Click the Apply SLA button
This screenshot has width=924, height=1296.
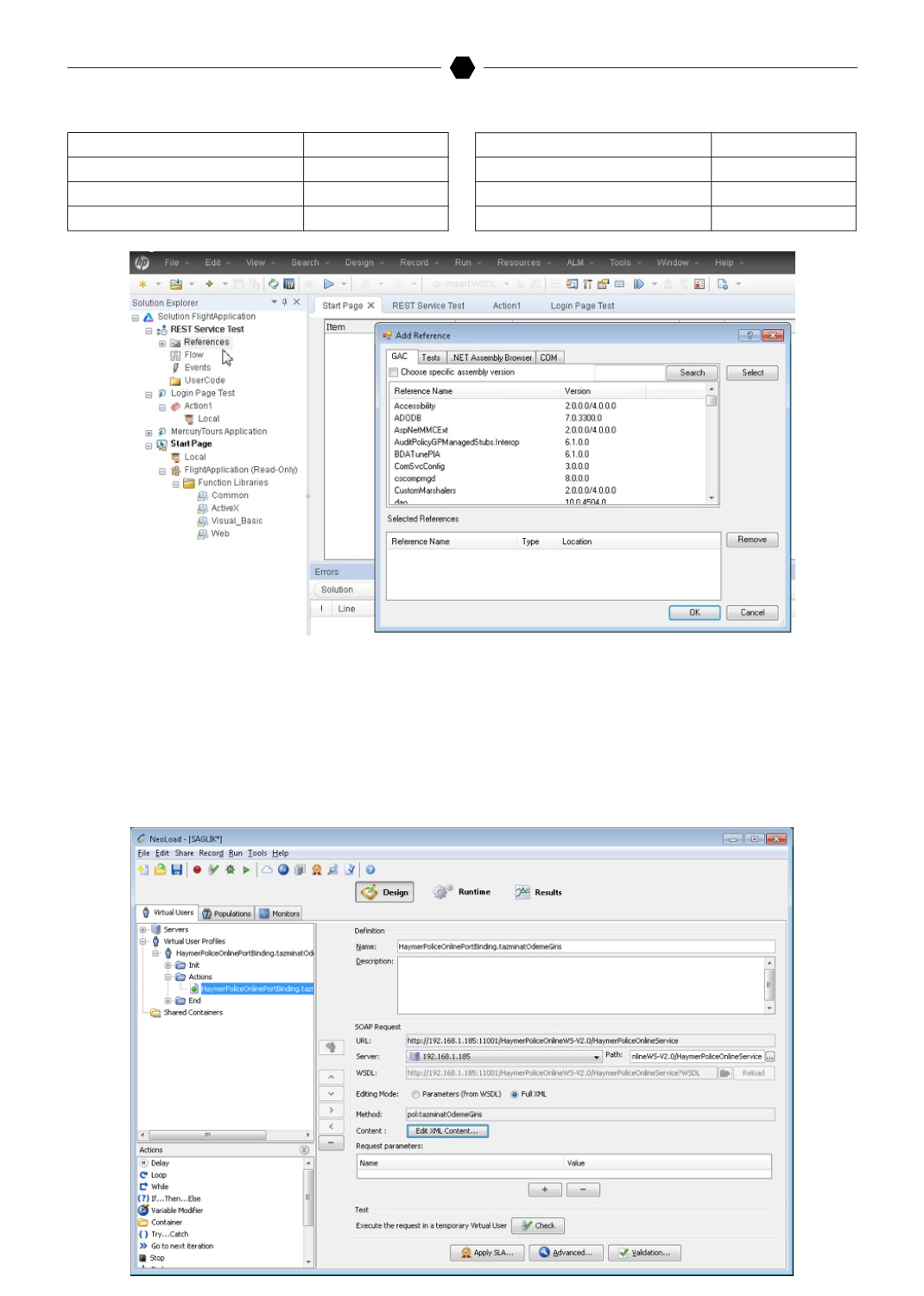click(487, 1253)
